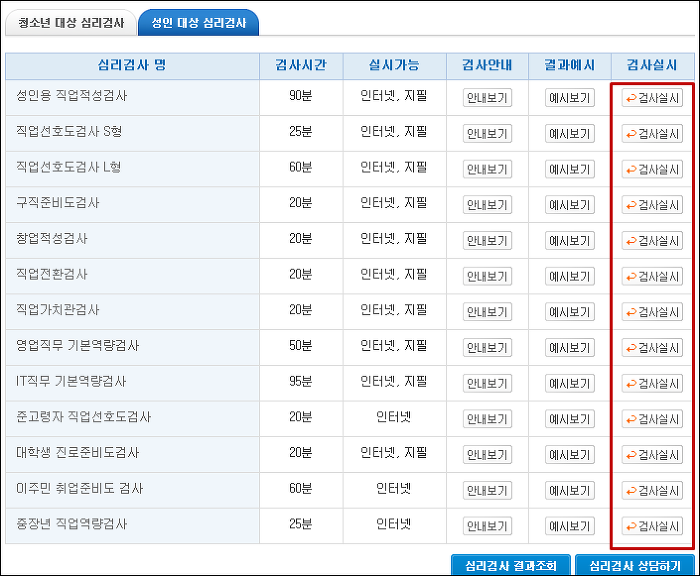Open 안내보기 for 직업가치관검사
This screenshot has height=576, width=700.
[x=487, y=312]
